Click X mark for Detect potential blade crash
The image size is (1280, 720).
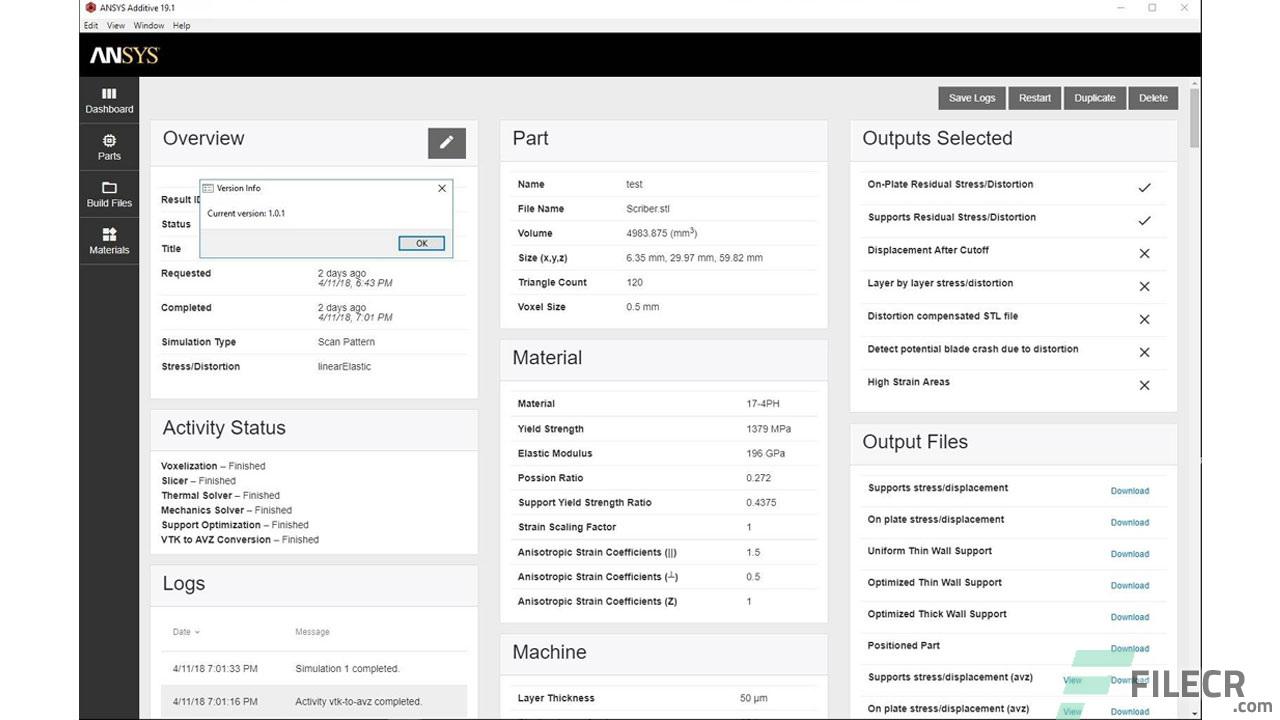(1145, 352)
